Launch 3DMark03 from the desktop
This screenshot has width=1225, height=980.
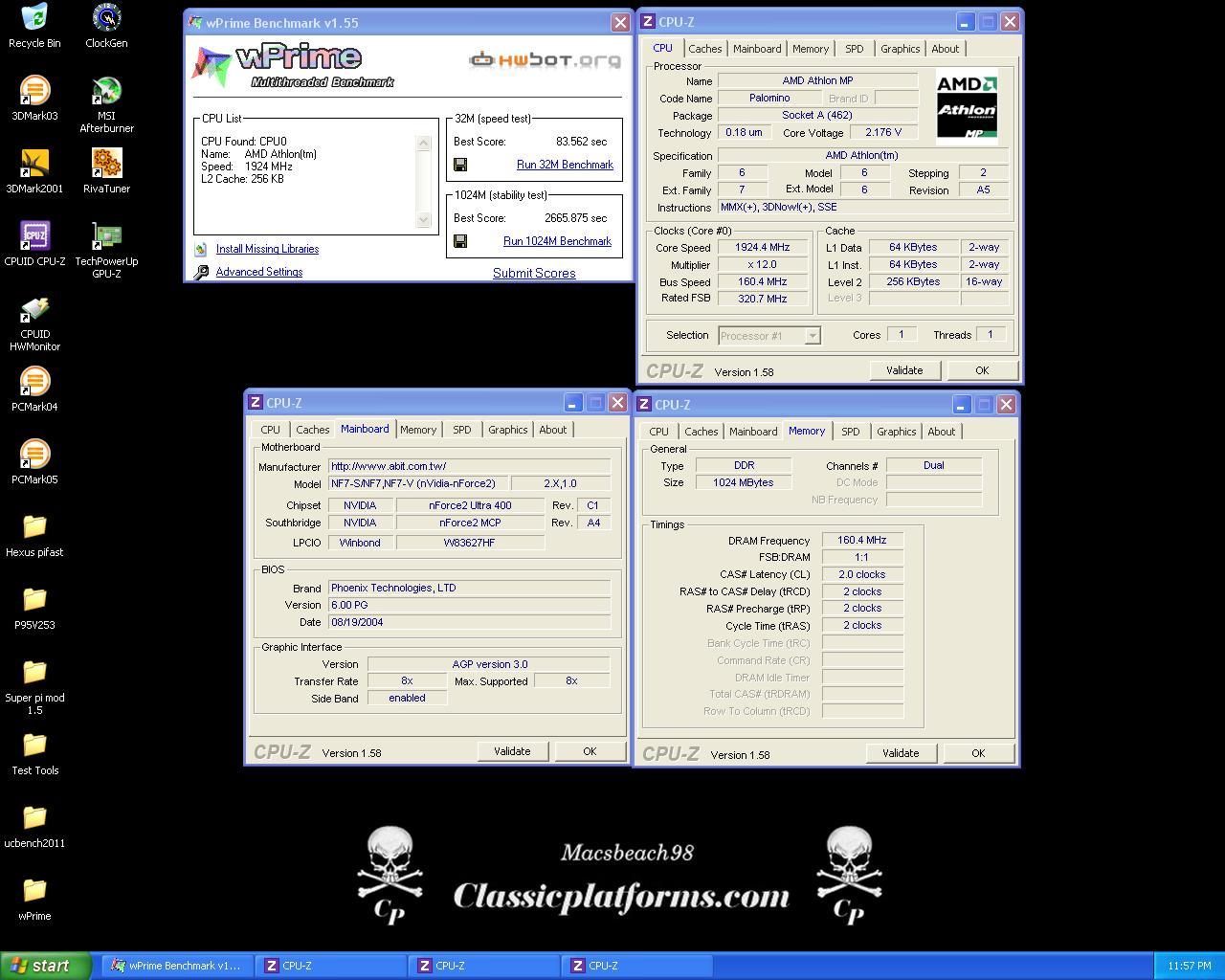34,99
